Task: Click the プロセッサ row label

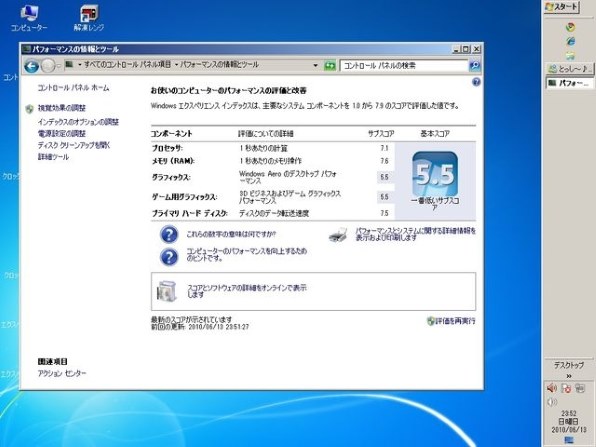Action: click(x=167, y=148)
